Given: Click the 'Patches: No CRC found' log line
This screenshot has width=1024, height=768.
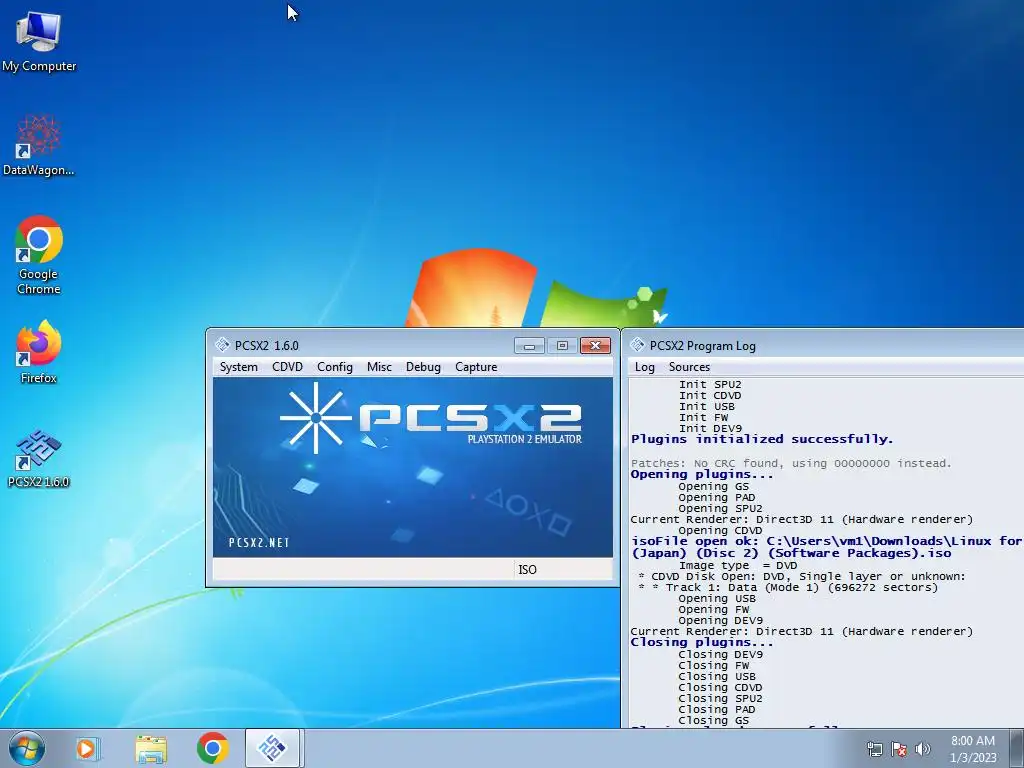Looking at the screenshot, I should 791,464.
